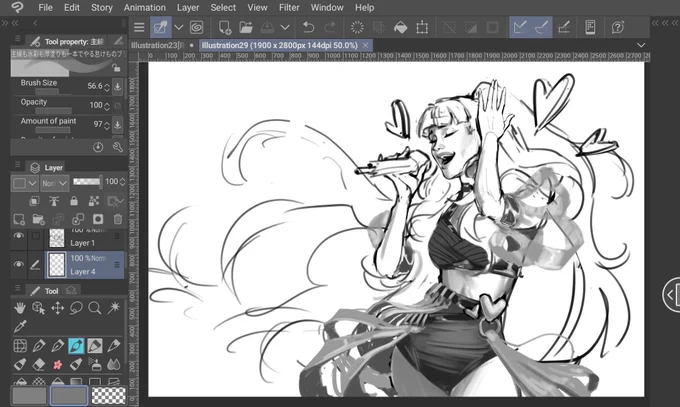Toggle the snap to grid icon
The width and height of the screenshot is (680, 407).
(x=564, y=27)
